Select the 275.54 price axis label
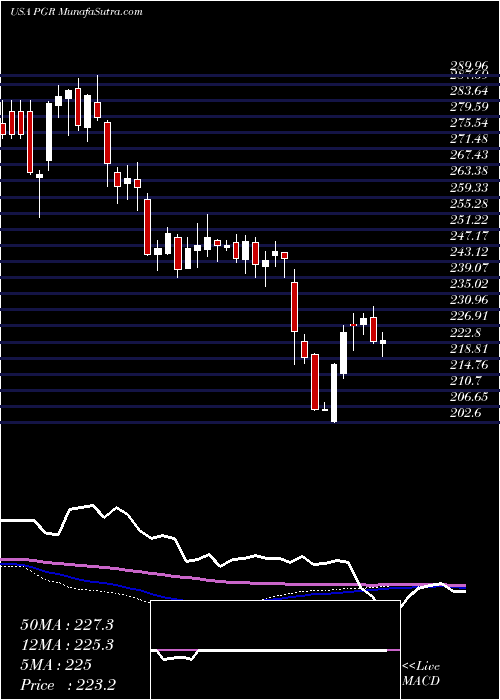Viewport: 500px width, 700px height. [468, 124]
